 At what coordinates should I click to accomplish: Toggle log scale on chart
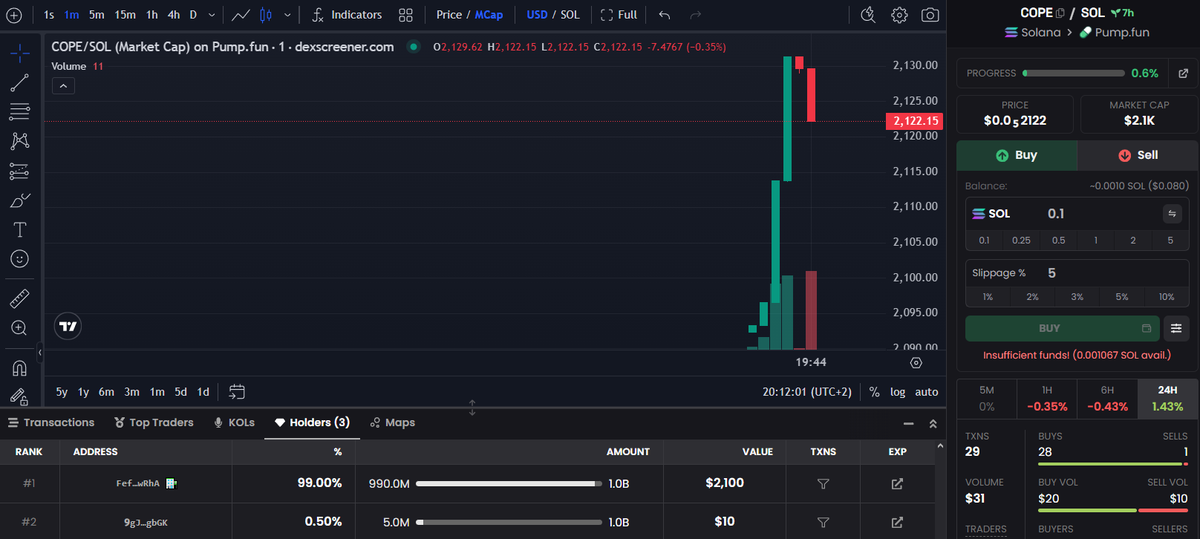(898, 392)
